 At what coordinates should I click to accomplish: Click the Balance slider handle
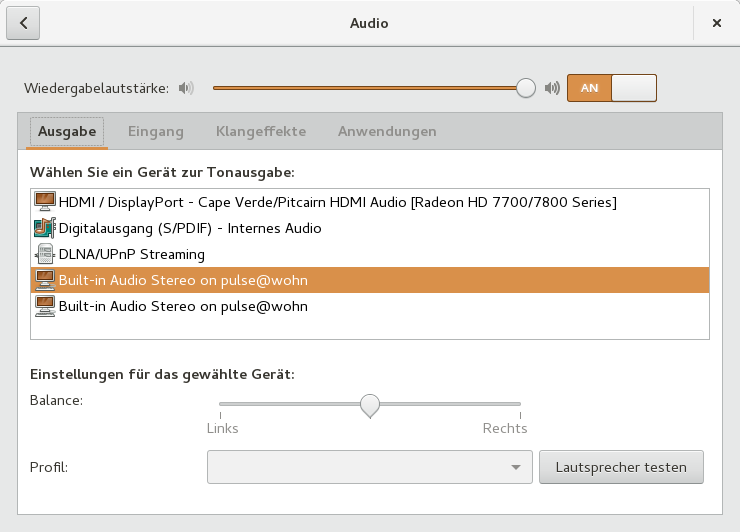370,406
